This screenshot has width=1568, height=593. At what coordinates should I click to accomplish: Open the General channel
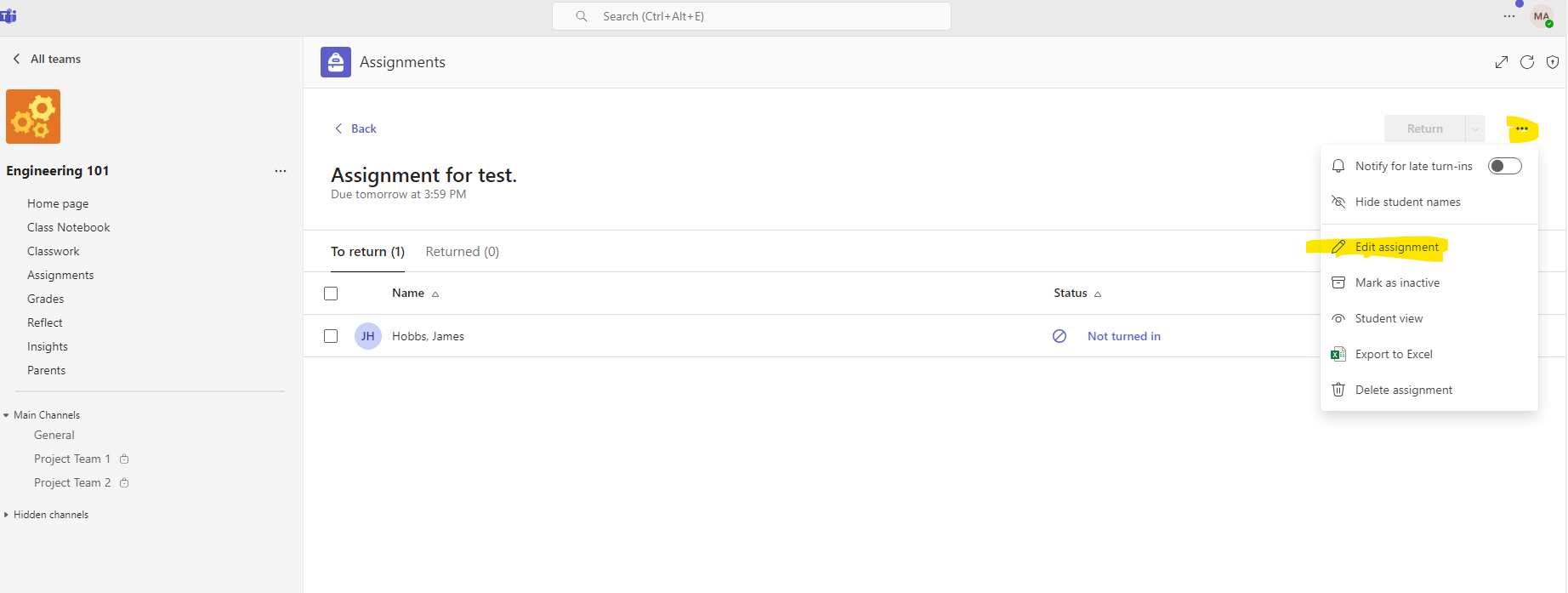click(x=54, y=435)
